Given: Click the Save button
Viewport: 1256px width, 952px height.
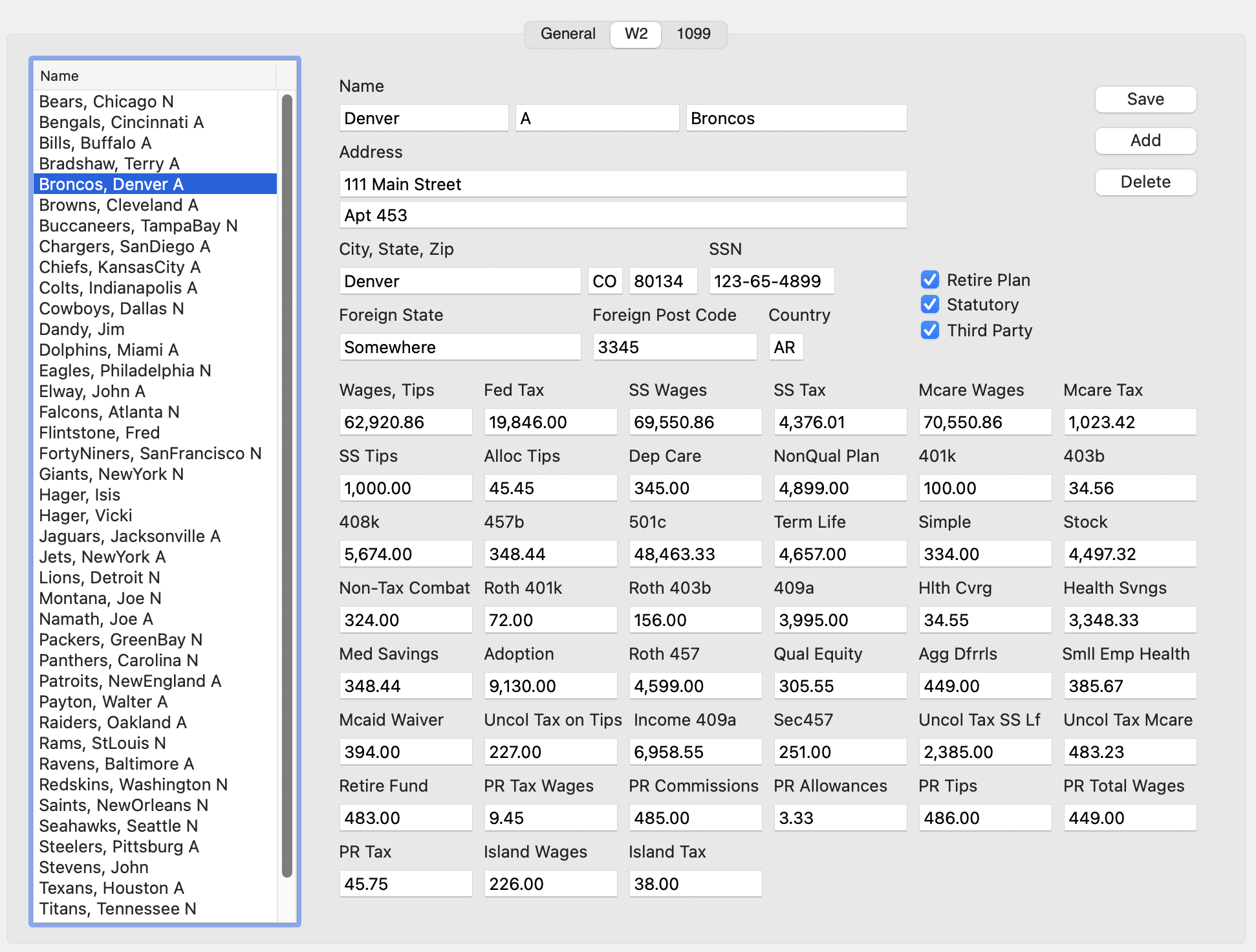Looking at the screenshot, I should (1145, 99).
